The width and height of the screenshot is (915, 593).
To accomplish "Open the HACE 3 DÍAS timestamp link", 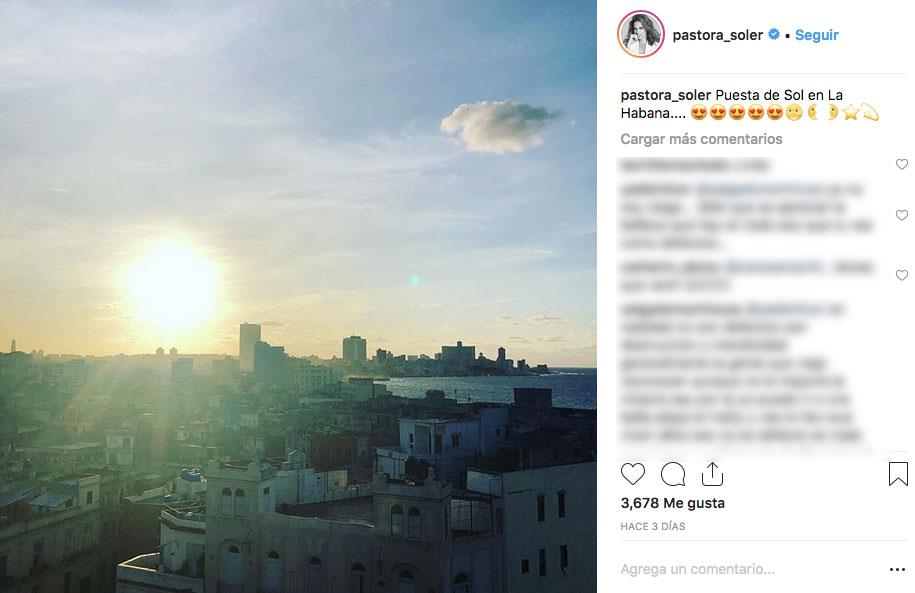I will tap(652, 526).
